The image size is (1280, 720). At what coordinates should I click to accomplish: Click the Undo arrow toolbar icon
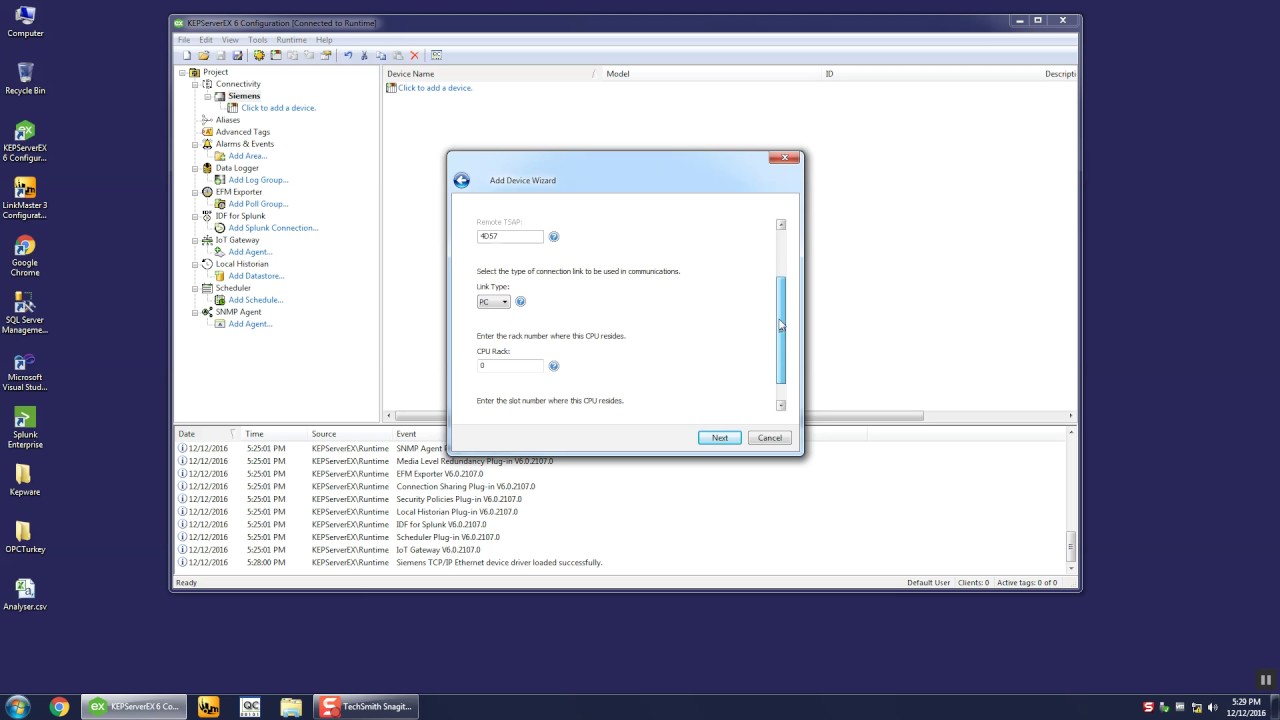[348, 55]
